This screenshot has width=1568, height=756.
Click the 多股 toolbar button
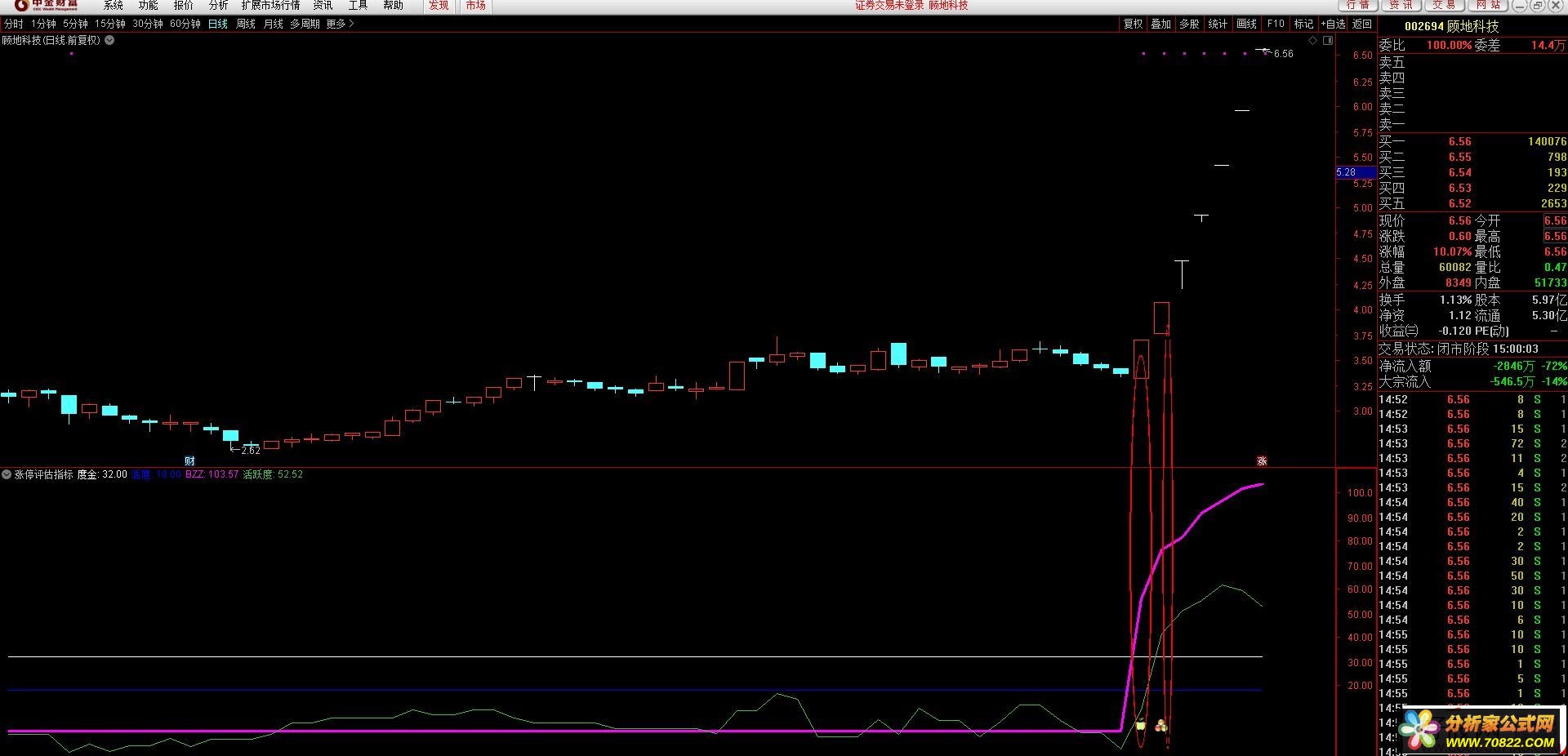(x=1189, y=24)
